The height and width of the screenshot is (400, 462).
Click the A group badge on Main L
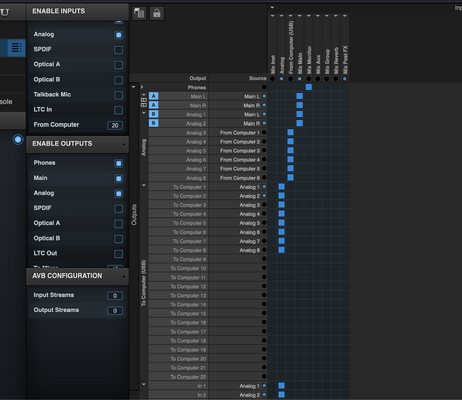pos(153,96)
